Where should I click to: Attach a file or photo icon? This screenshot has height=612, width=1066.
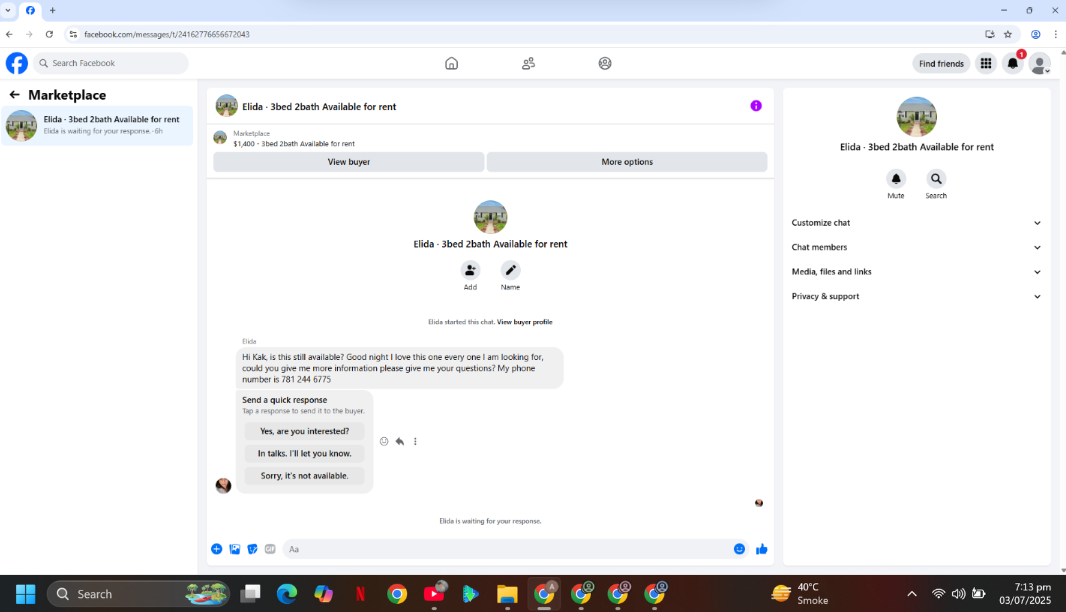click(235, 549)
